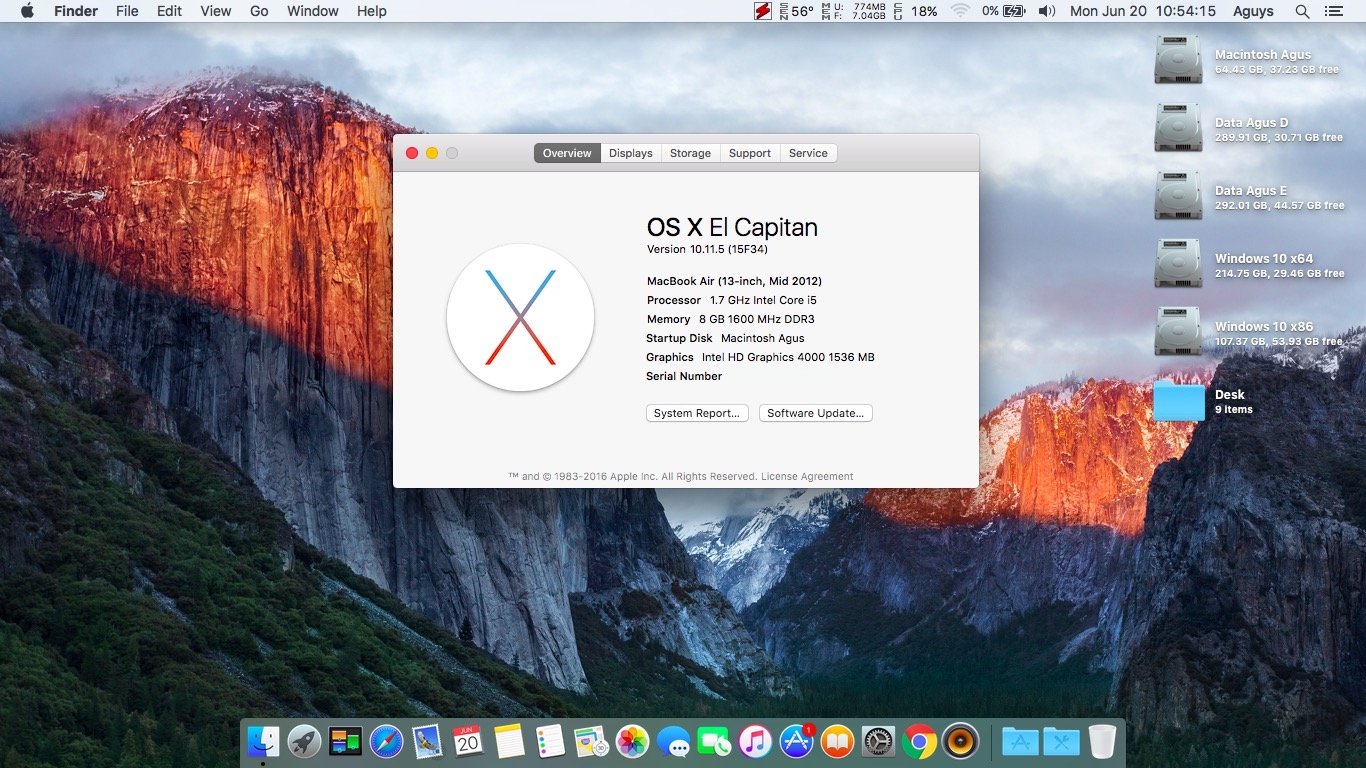
Task: Open Spotlight search magnifier
Action: click(x=1302, y=11)
